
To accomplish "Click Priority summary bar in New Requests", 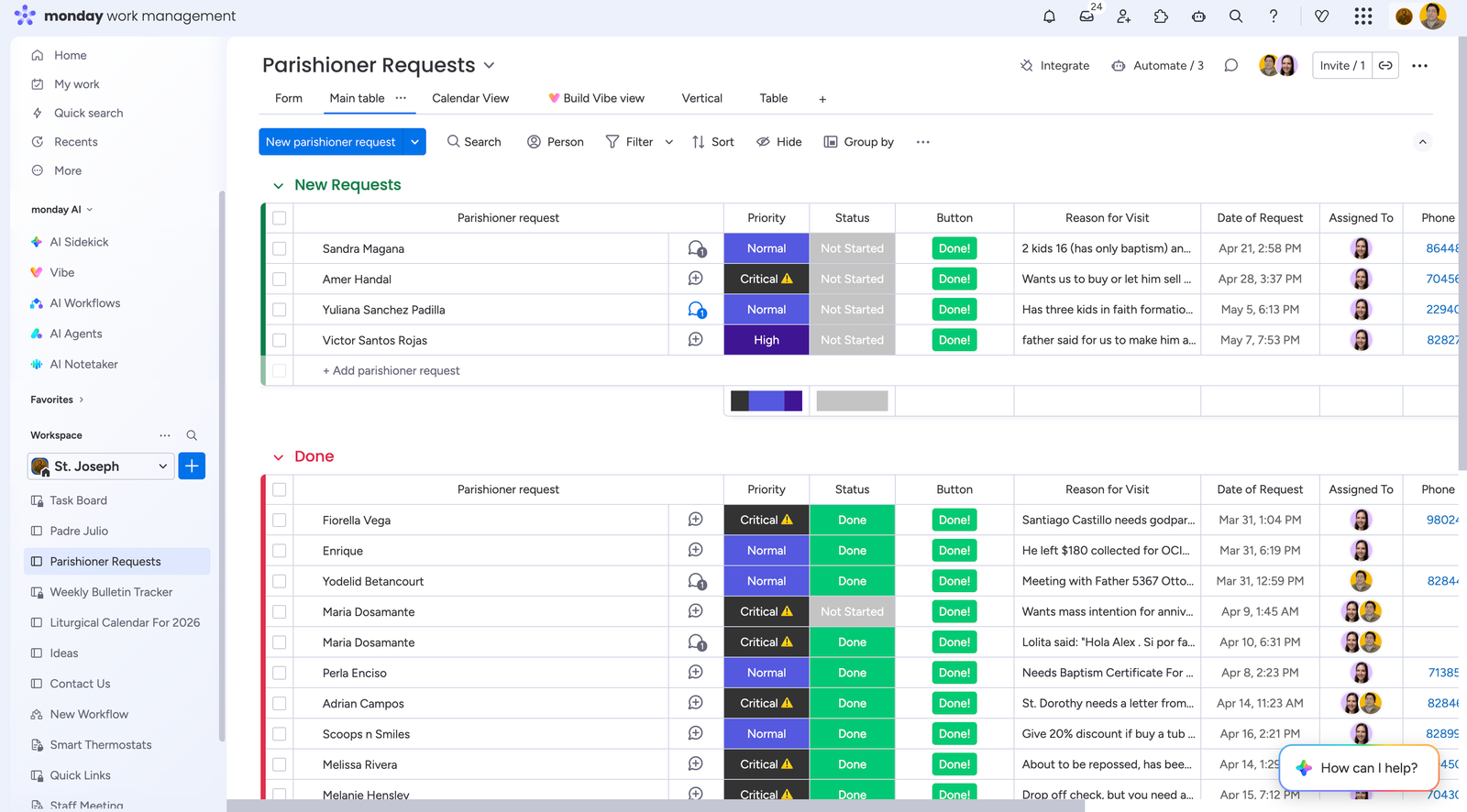I will tap(767, 401).
